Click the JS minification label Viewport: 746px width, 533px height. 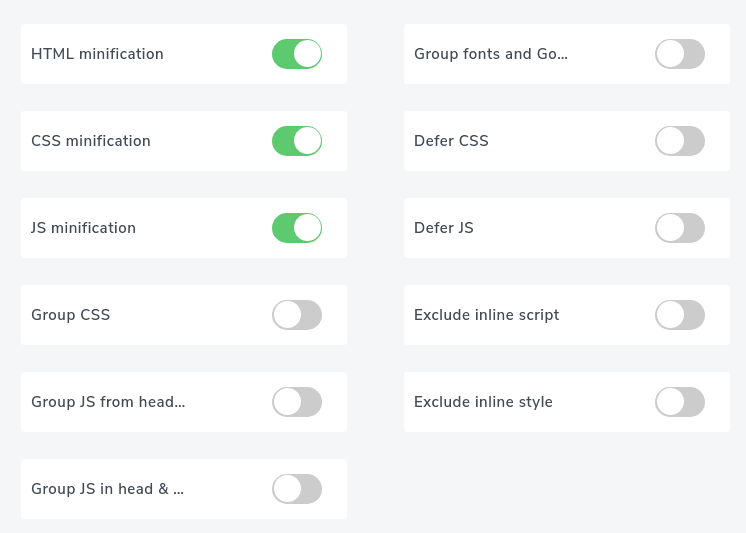83,228
